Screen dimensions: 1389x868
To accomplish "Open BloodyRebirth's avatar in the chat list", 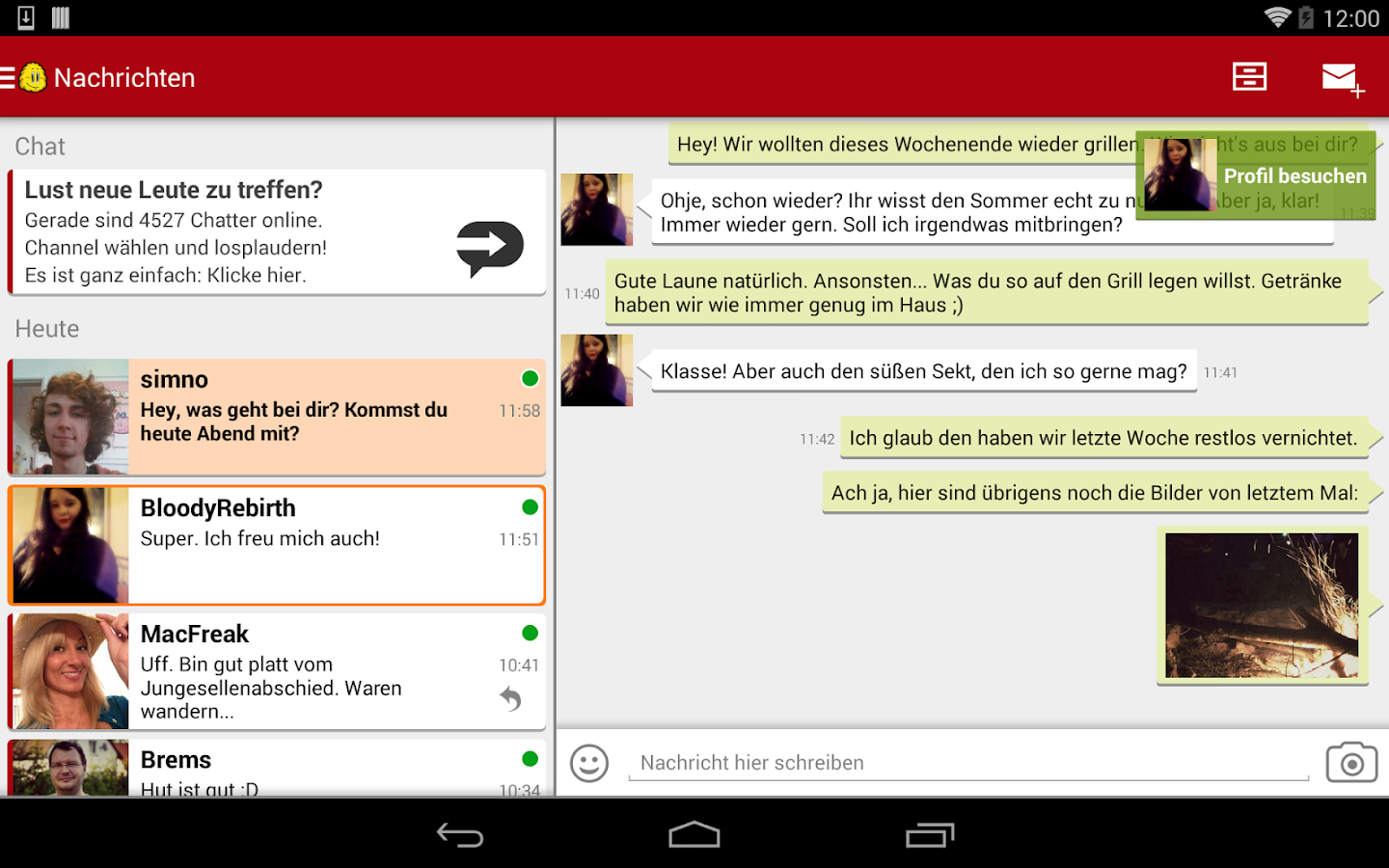I will pyautogui.click(x=70, y=545).
